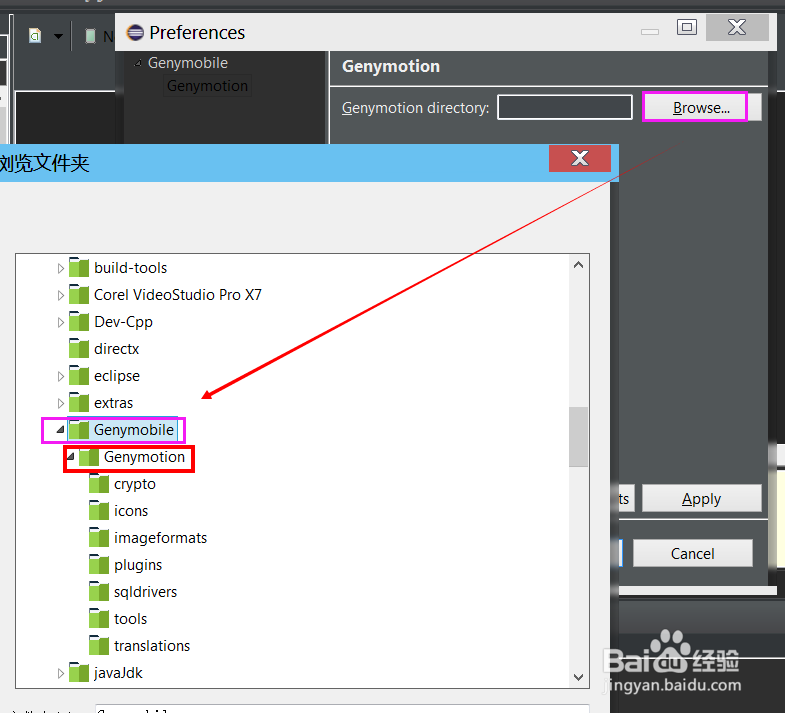Select the 'directx' folder name
This screenshot has height=713, width=785.
click(x=116, y=349)
